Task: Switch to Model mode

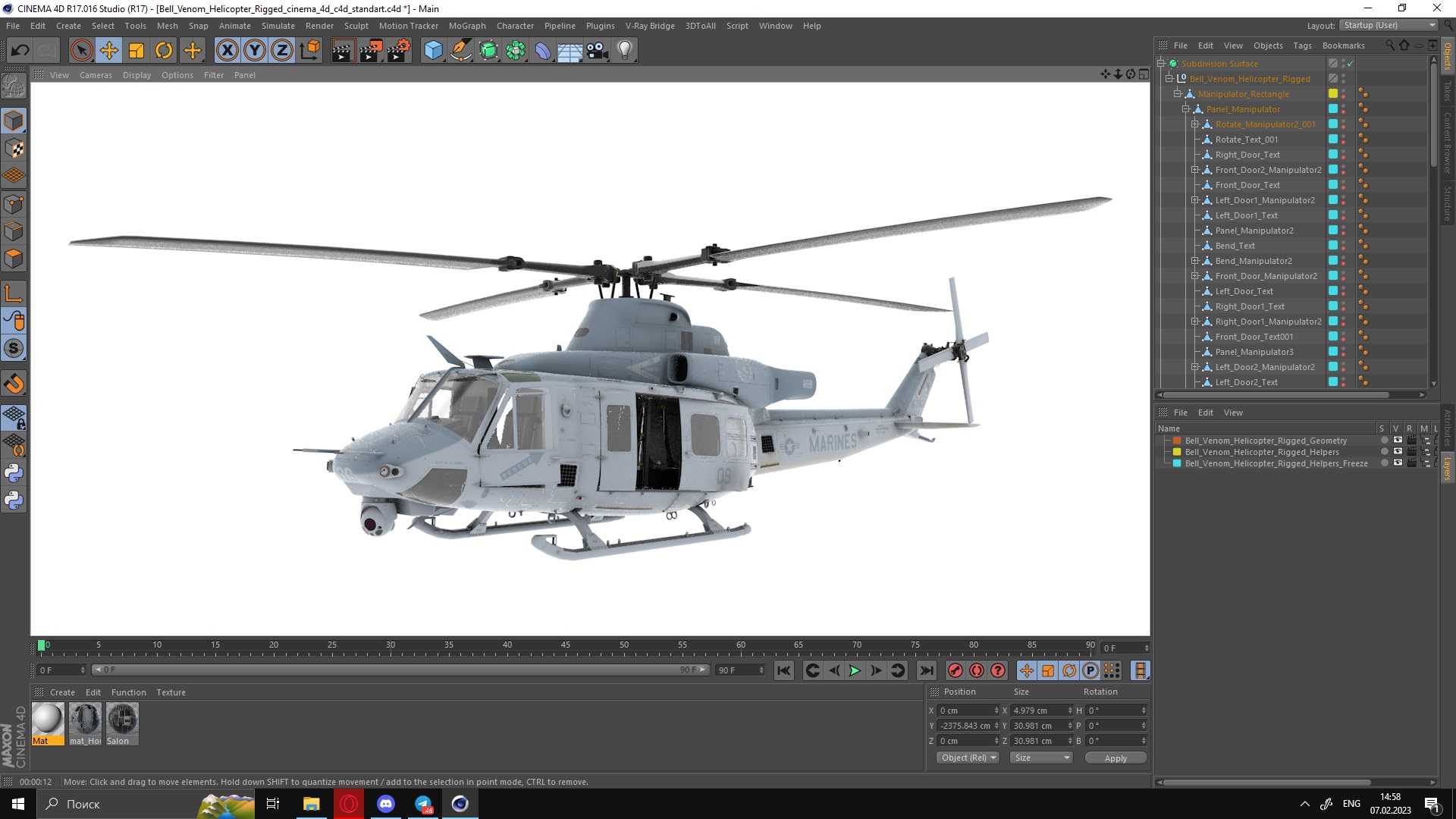Action: click(14, 121)
